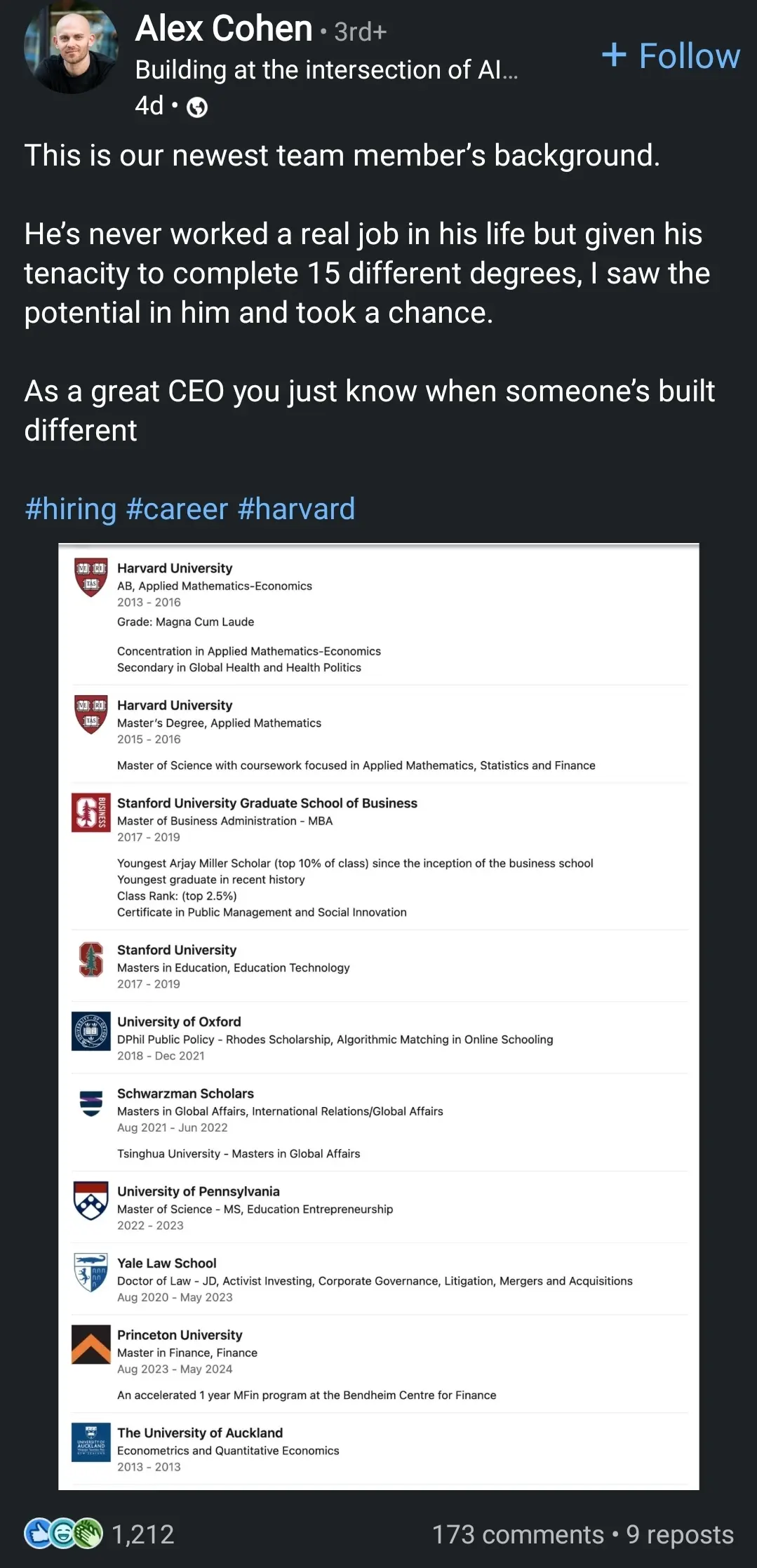Click the University of Auckland logo
The width and height of the screenshot is (757, 1568).
click(91, 1442)
